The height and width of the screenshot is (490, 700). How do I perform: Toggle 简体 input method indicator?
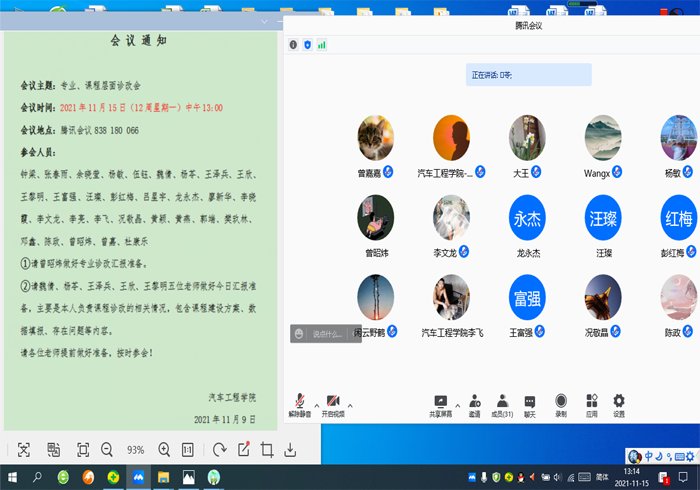coord(602,478)
